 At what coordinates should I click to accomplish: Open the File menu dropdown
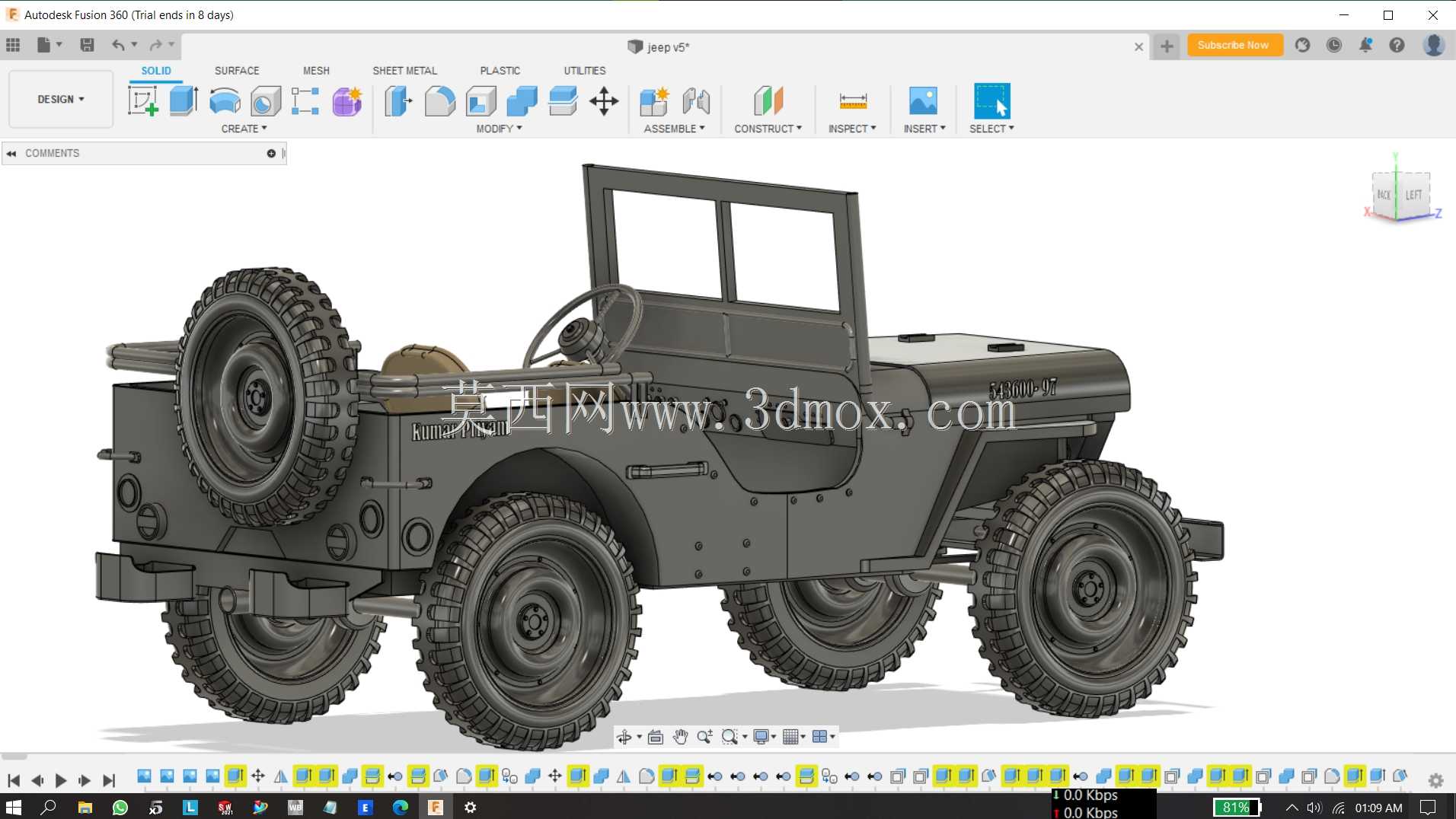pyautogui.click(x=49, y=45)
